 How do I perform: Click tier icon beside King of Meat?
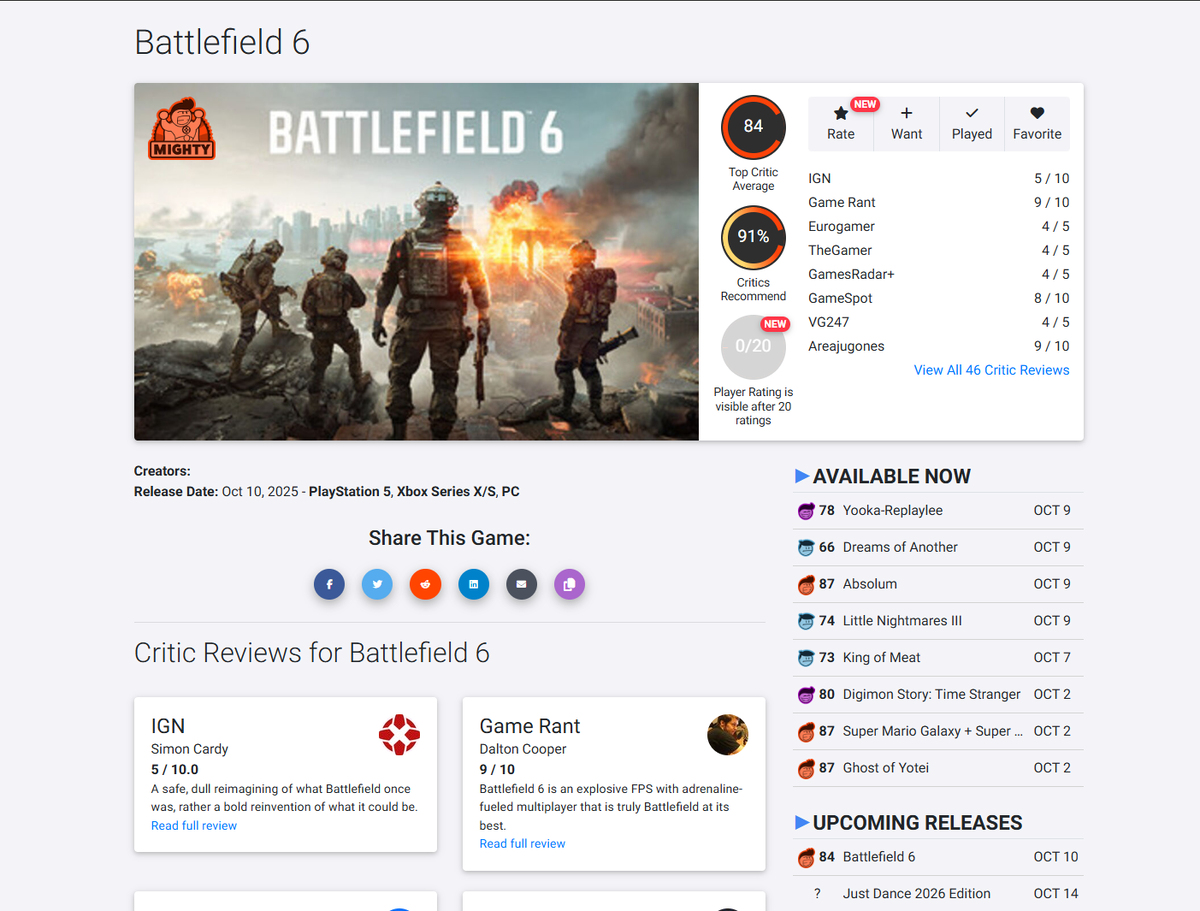pos(806,658)
